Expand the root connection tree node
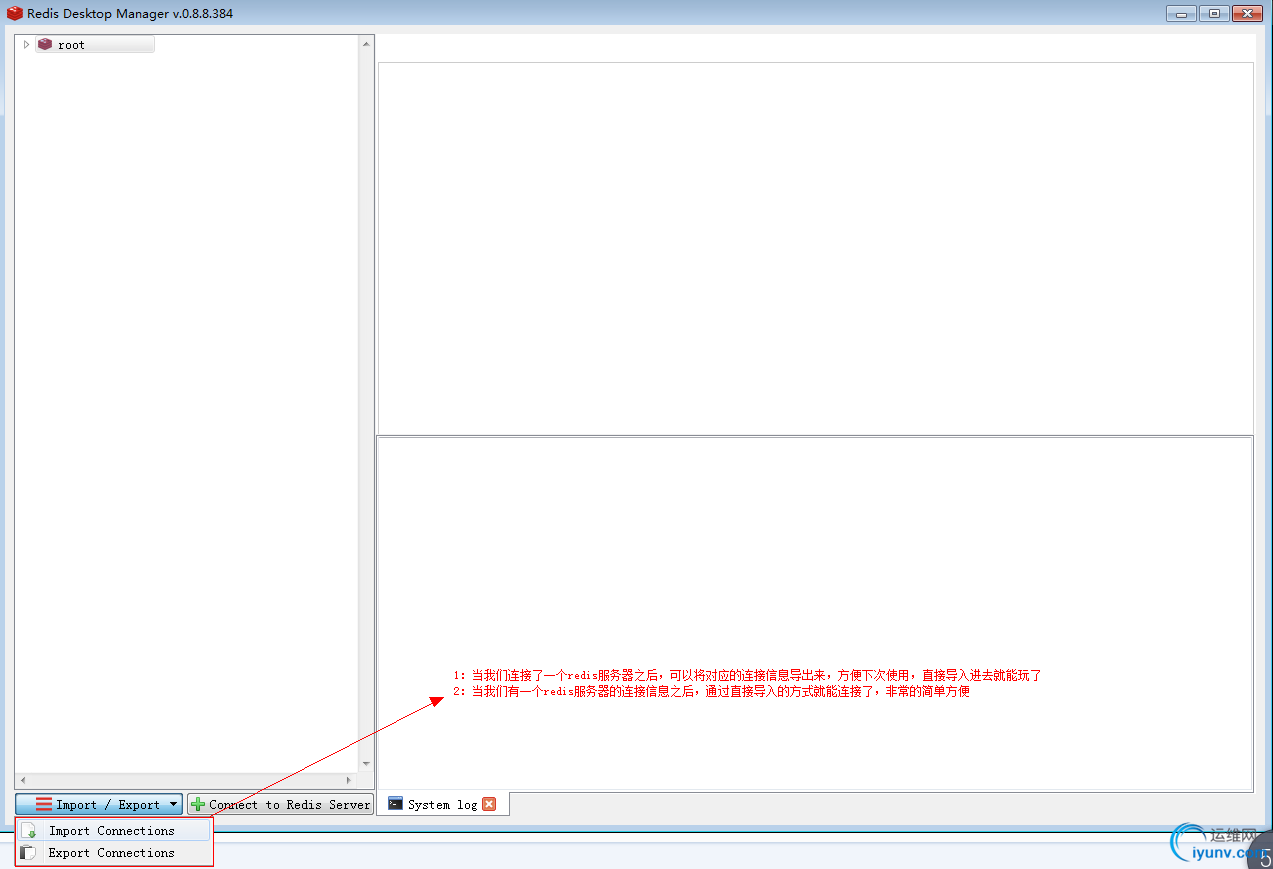Screen dimensions: 1273x869 coord(26,45)
